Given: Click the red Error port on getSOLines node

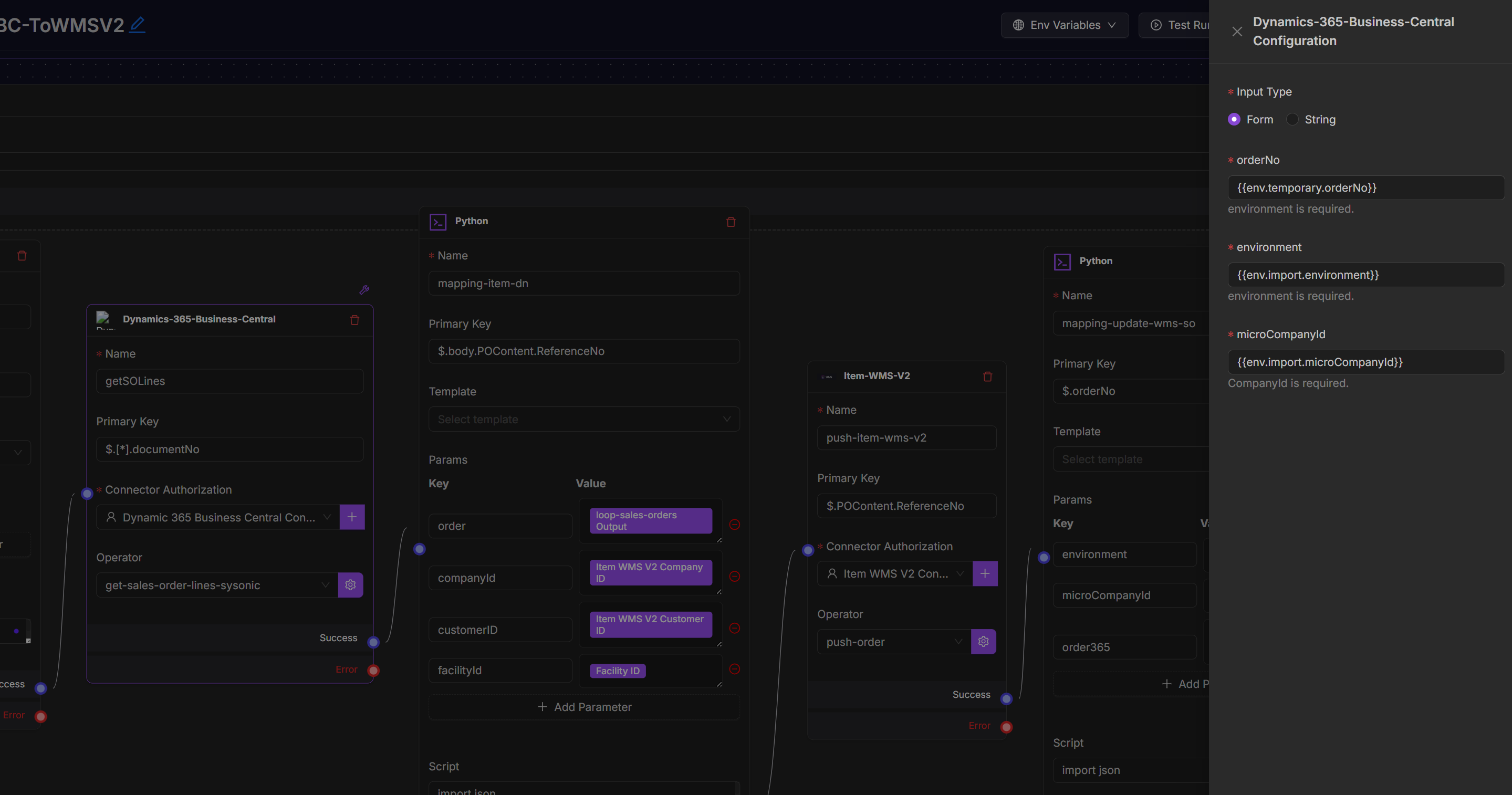Looking at the screenshot, I should [373, 670].
